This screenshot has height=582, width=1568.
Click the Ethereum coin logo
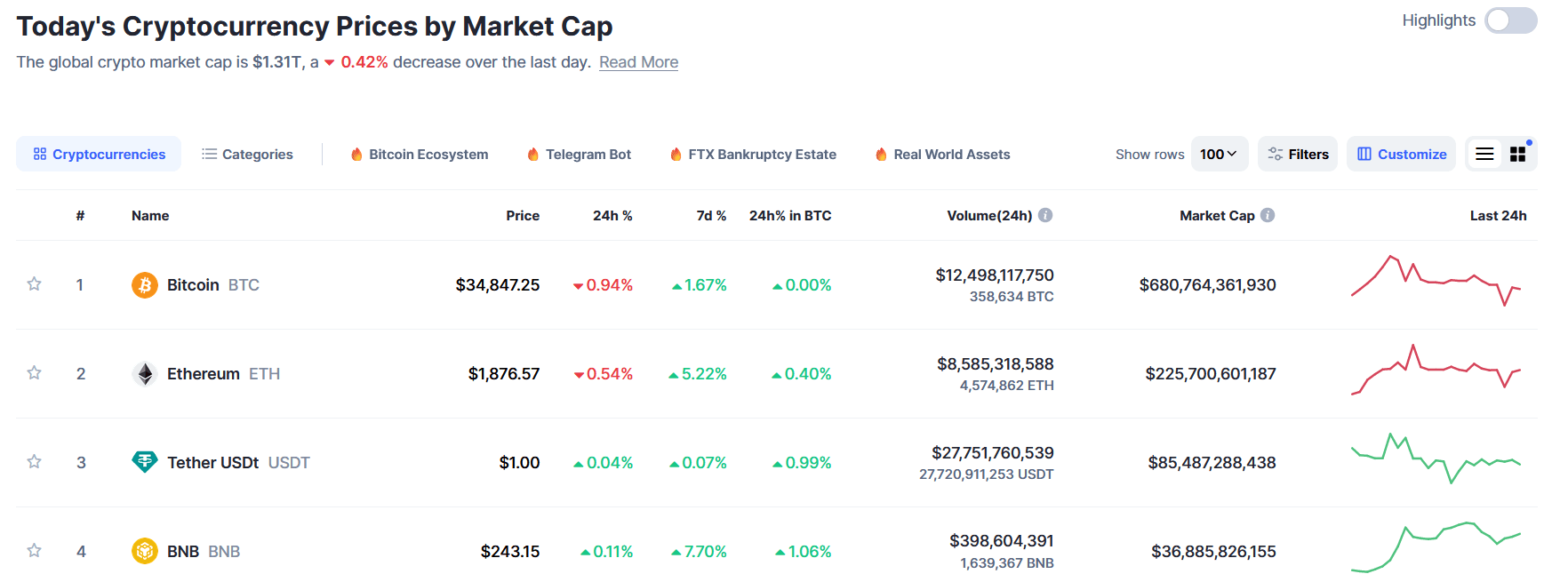[144, 373]
